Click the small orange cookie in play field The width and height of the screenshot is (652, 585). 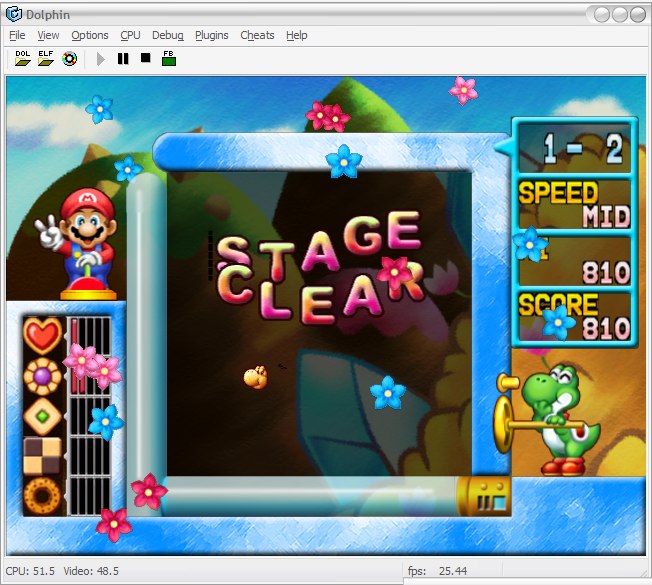pyautogui.click(x=255, y=378)
